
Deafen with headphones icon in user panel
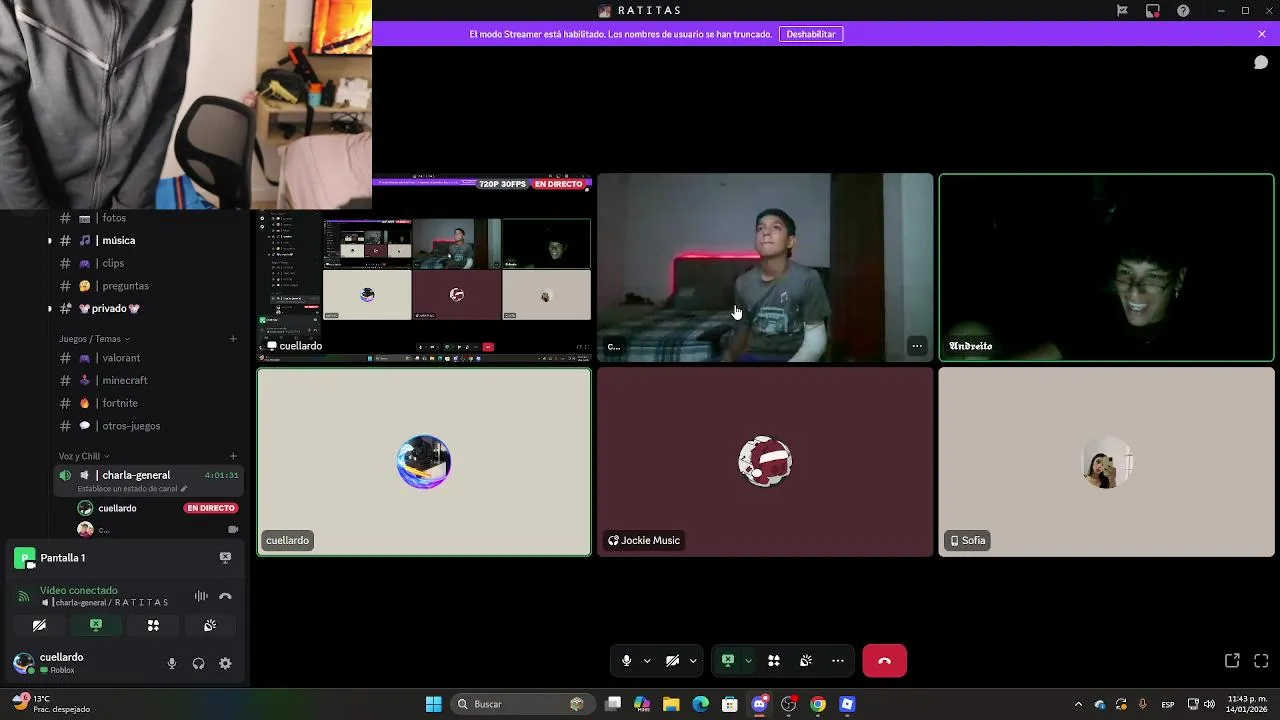(198, 663)
